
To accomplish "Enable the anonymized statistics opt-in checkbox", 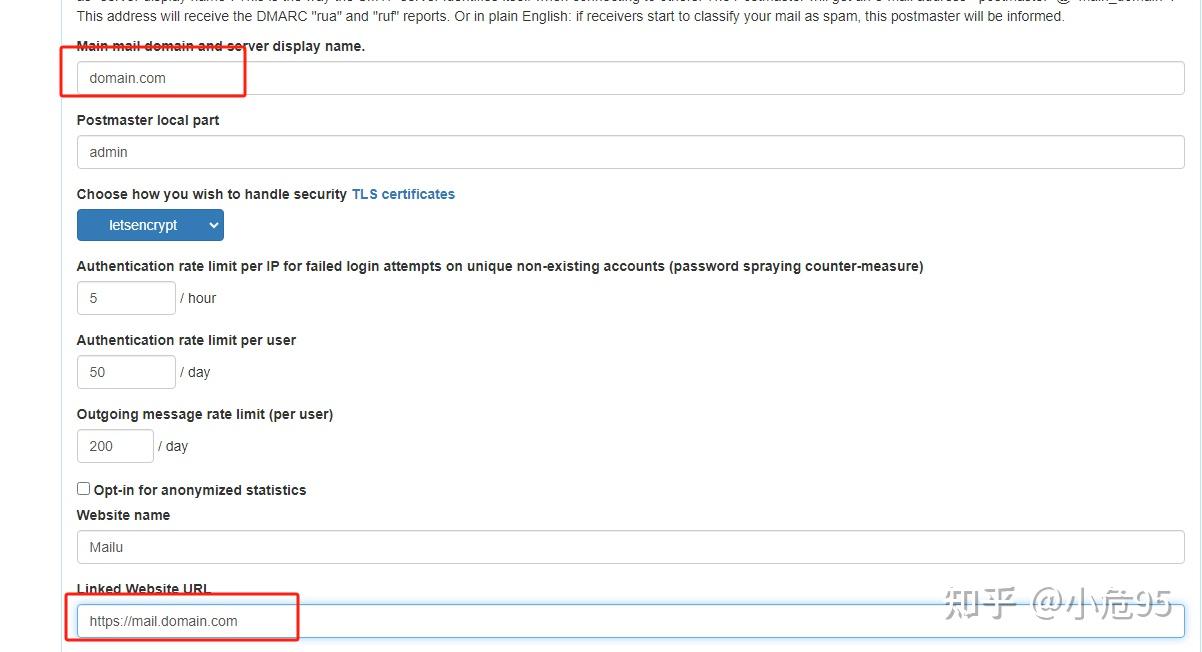I will tap(84, 489).
